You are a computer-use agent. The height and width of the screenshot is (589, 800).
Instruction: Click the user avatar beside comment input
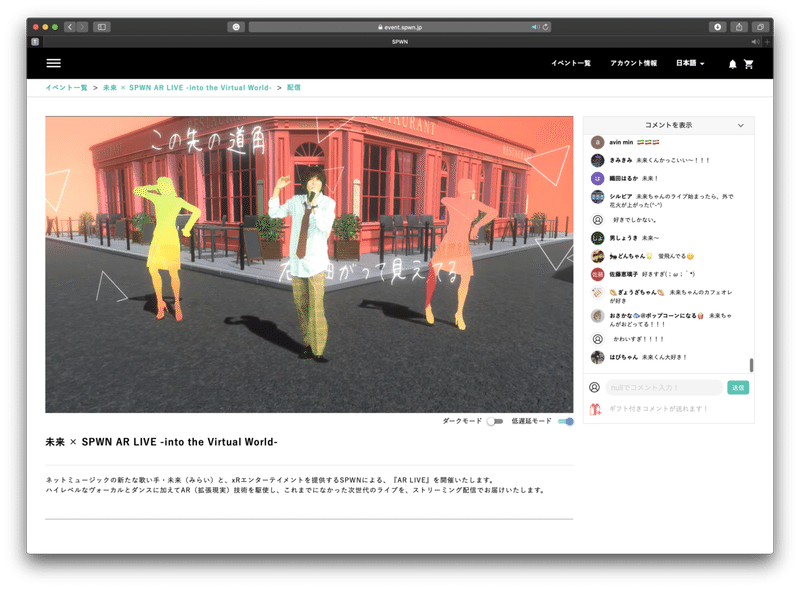594,387
